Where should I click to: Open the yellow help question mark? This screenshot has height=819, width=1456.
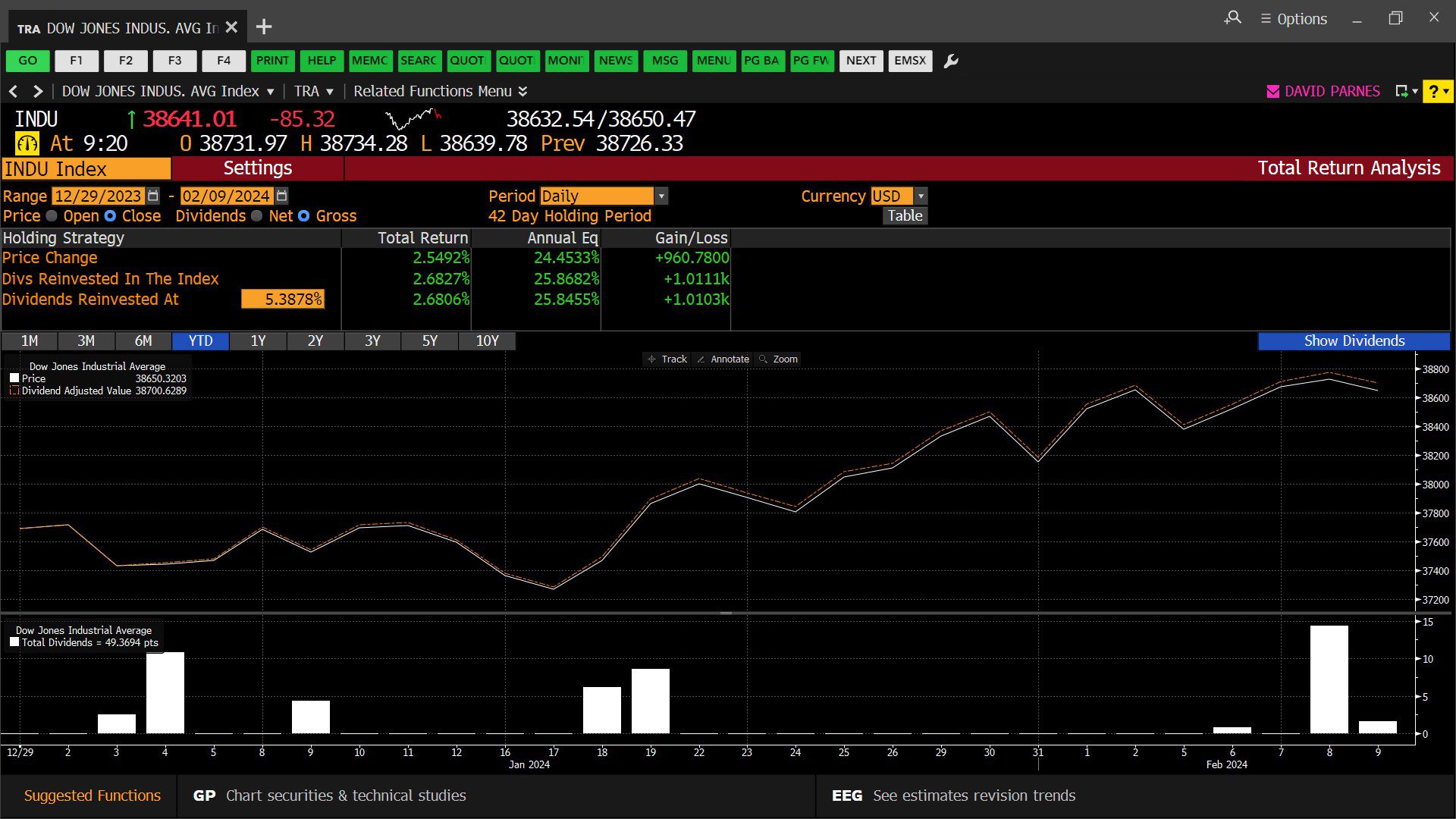tap(1433, 91)
